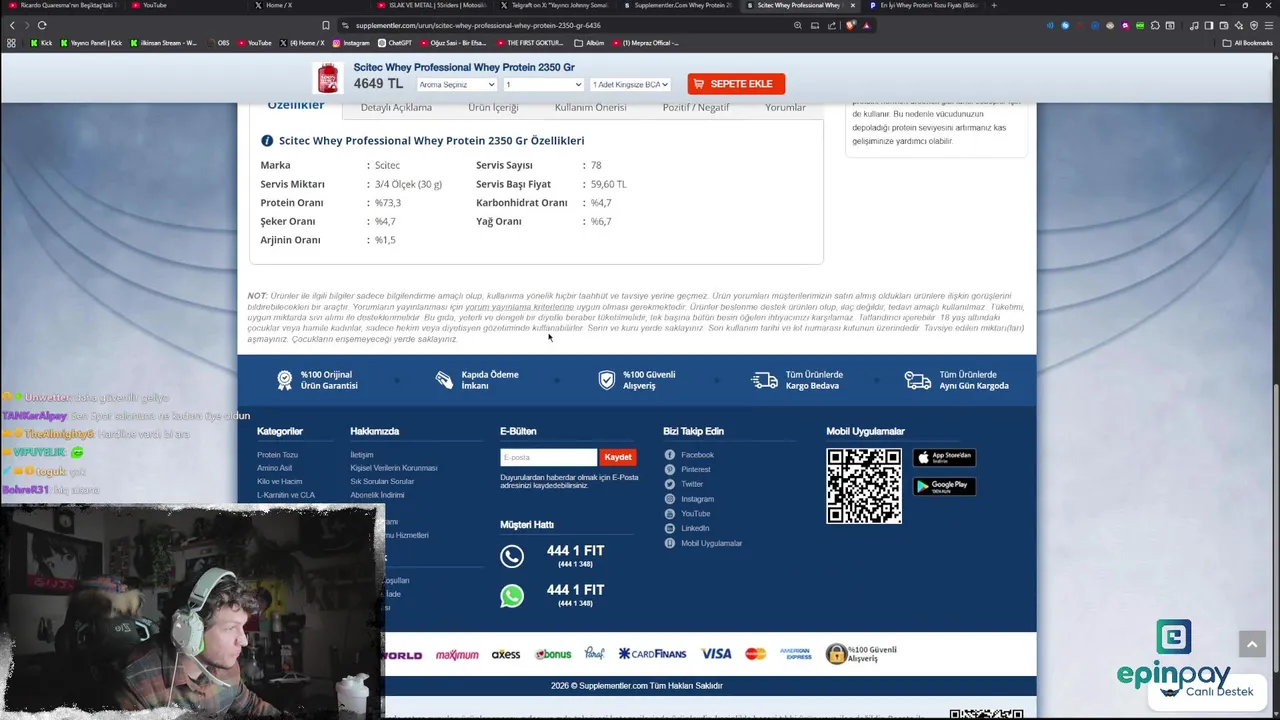Image resolution: width=1280 pixels, height=720 pixels.
Task: Click the Instagram icon in footer
Action: coord(670,499)
